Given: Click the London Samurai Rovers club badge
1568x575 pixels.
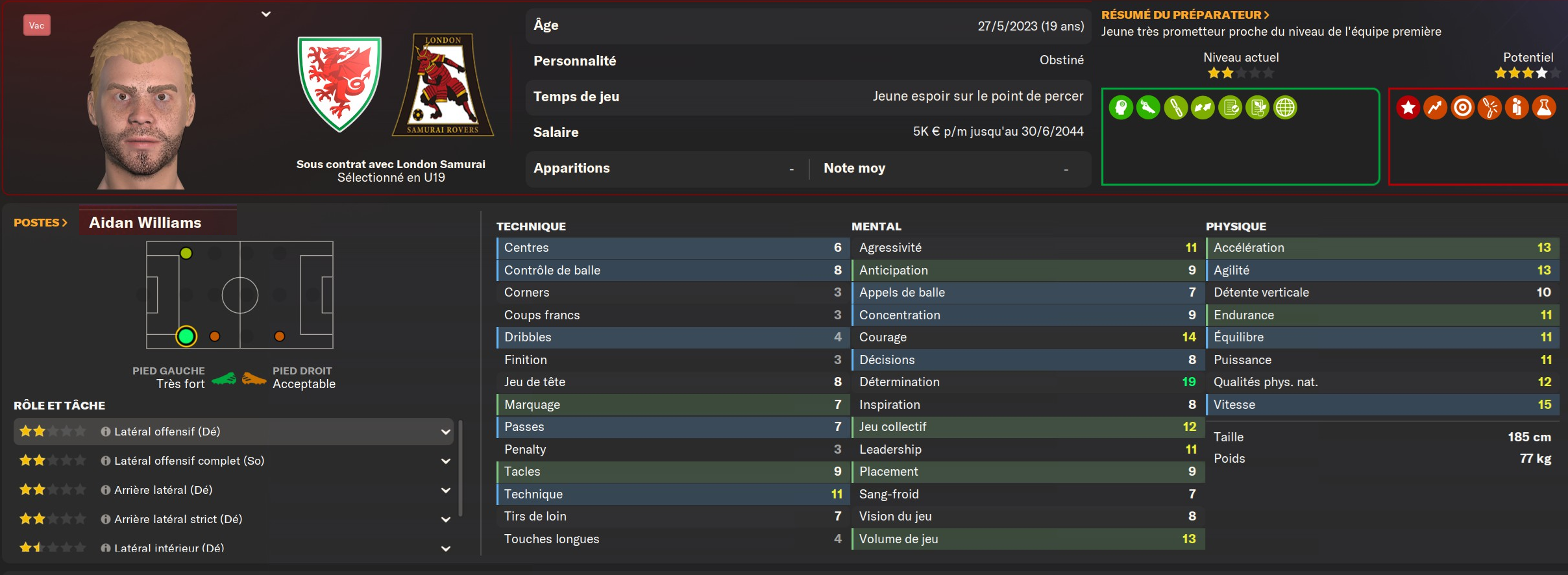Looking at the screenshot, I should [x=443, y=84].
